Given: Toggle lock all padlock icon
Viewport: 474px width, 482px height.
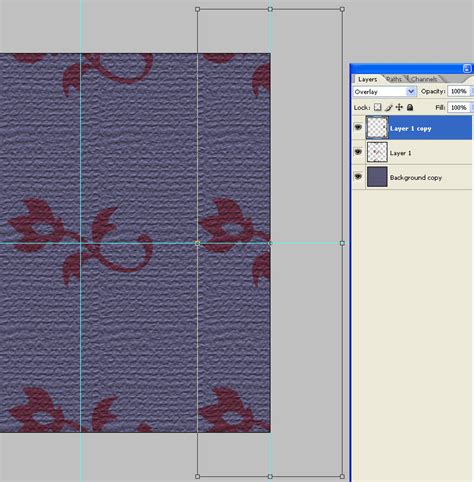Looking at the screenshot, I should pyautogui.click(x=410, y=107).
